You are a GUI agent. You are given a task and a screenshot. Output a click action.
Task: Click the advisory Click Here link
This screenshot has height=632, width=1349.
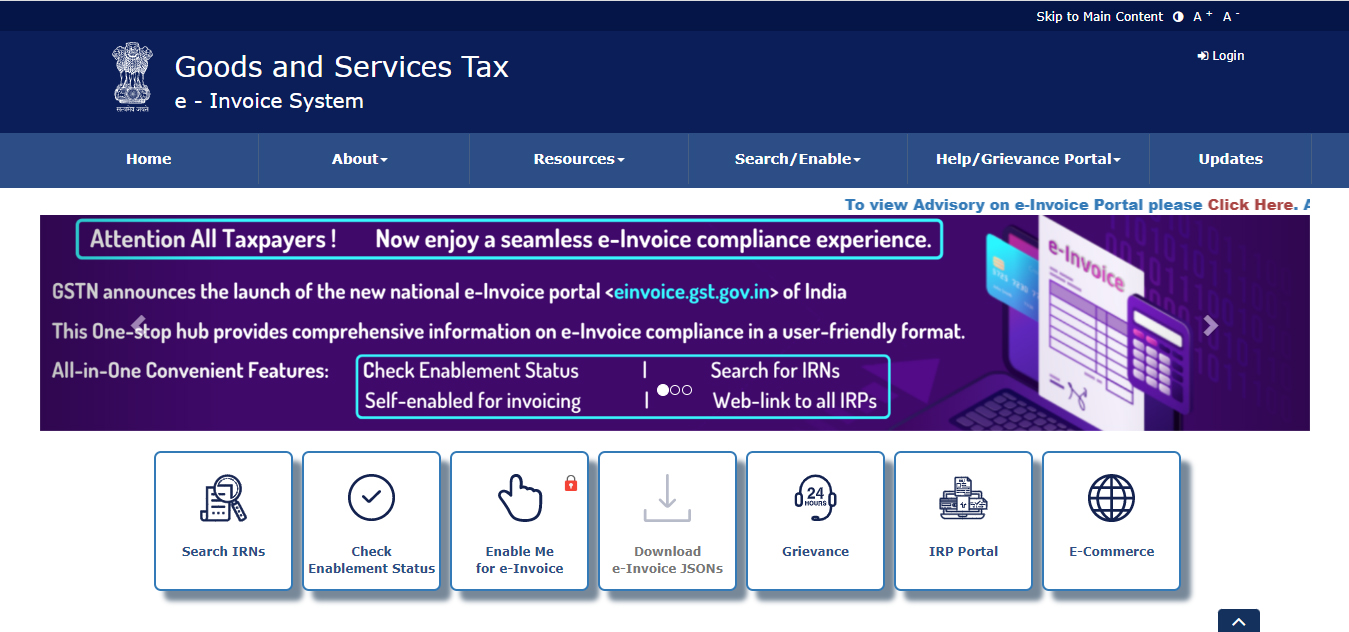tap(1250, 204)
